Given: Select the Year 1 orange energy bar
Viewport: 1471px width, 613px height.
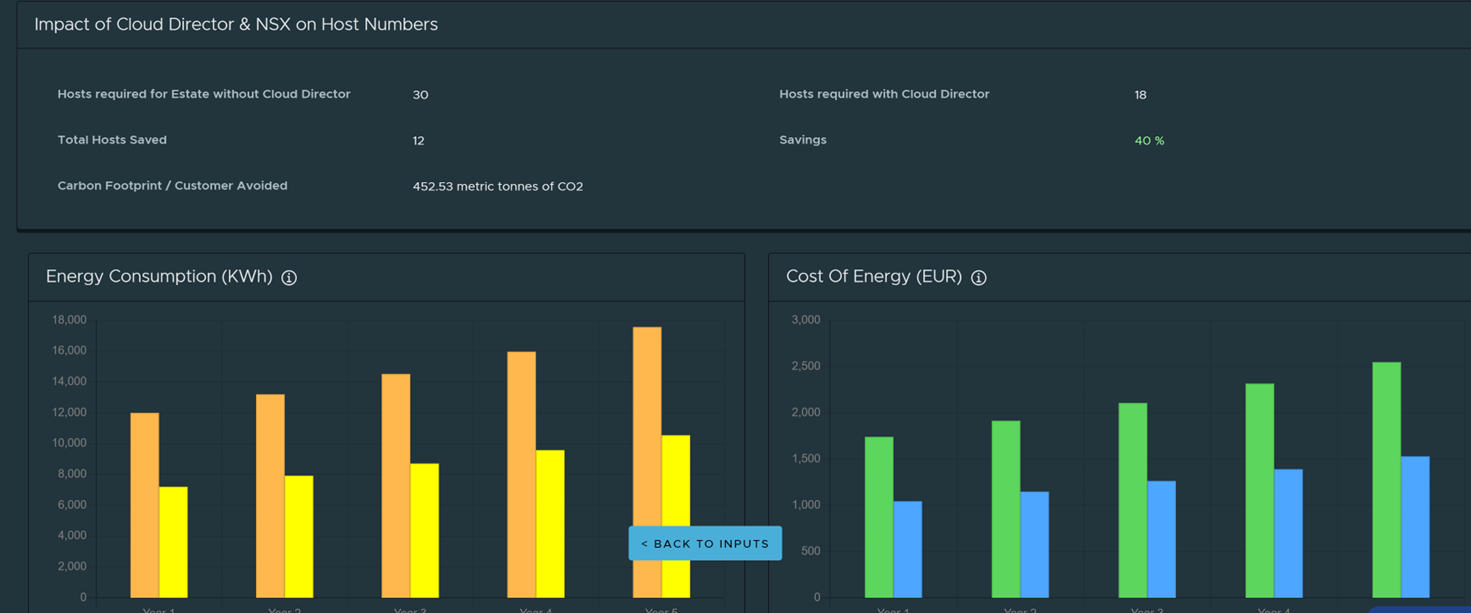Looking at the screenshot, I should (x=145, y=505).
